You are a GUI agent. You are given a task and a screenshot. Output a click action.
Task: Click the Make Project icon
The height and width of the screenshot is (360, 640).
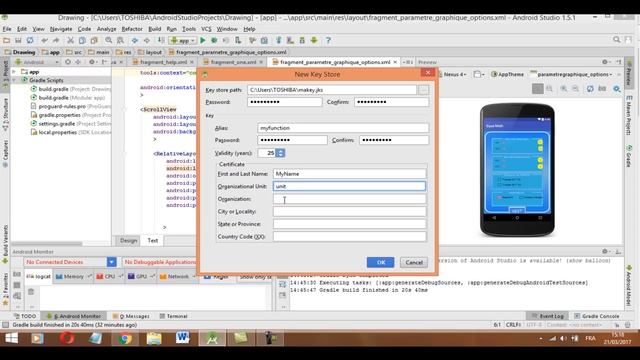click(161, 40)
